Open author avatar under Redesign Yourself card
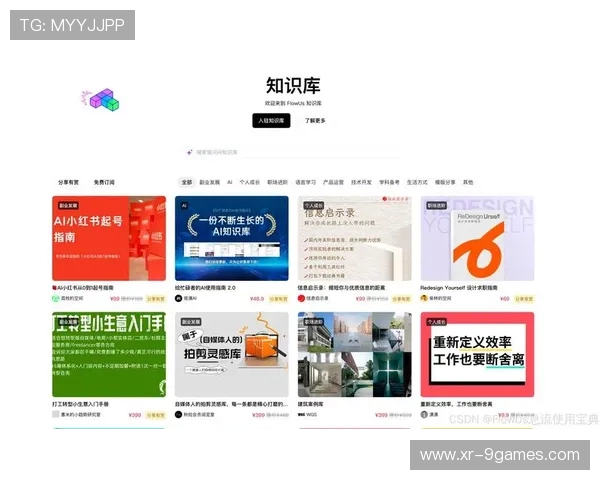This screenshot has width=600, height=480. pyautogui.click(x=424, y=298)
